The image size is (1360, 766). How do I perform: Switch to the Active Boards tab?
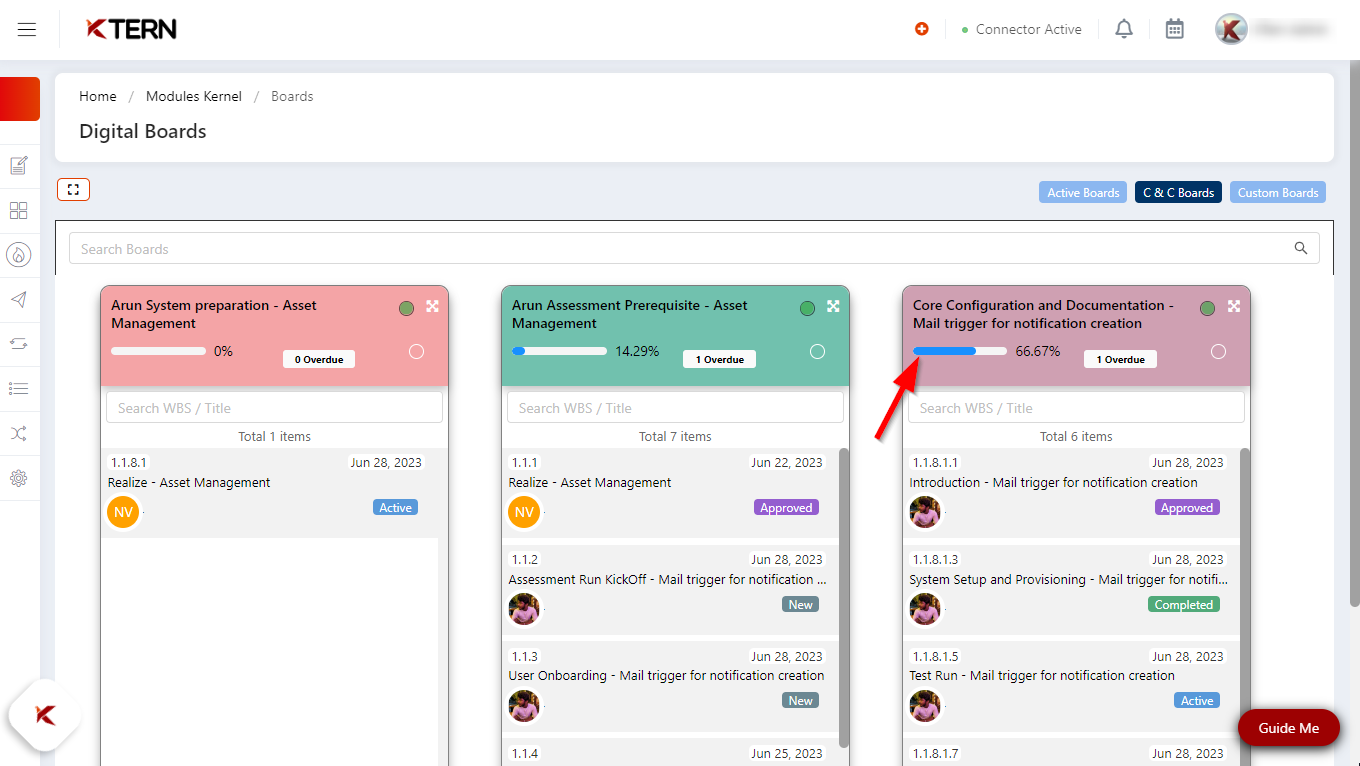pyautogui.click(x=1082, y=192)
